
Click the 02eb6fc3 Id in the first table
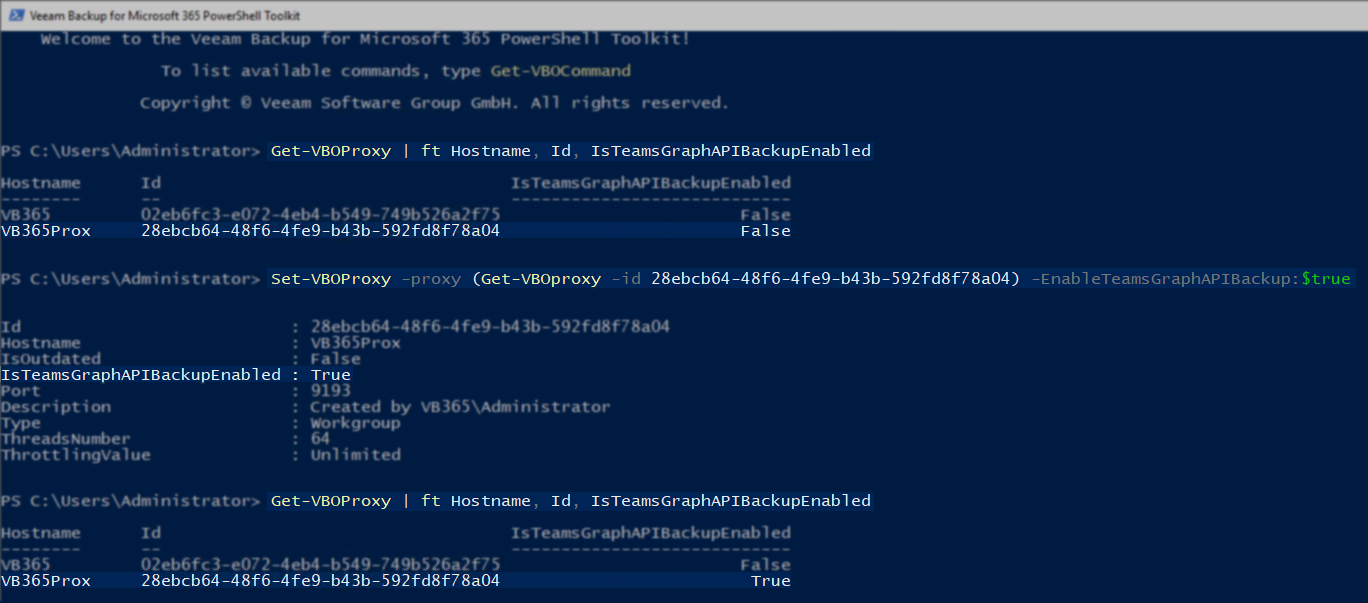[x=321, y=215]
